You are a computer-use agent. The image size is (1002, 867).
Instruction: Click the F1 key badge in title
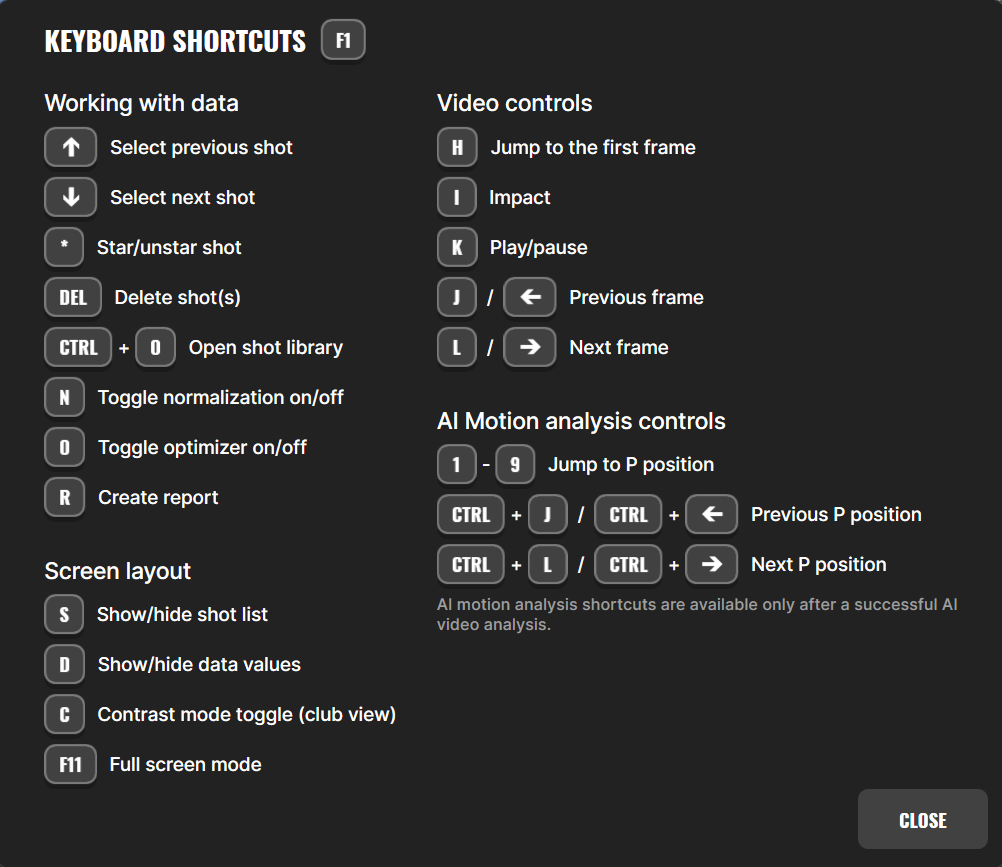343,42
